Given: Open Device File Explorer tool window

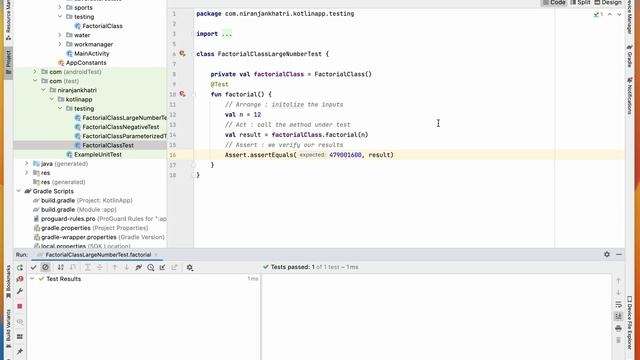Looking at the screenshot, I should coord(630,323).
